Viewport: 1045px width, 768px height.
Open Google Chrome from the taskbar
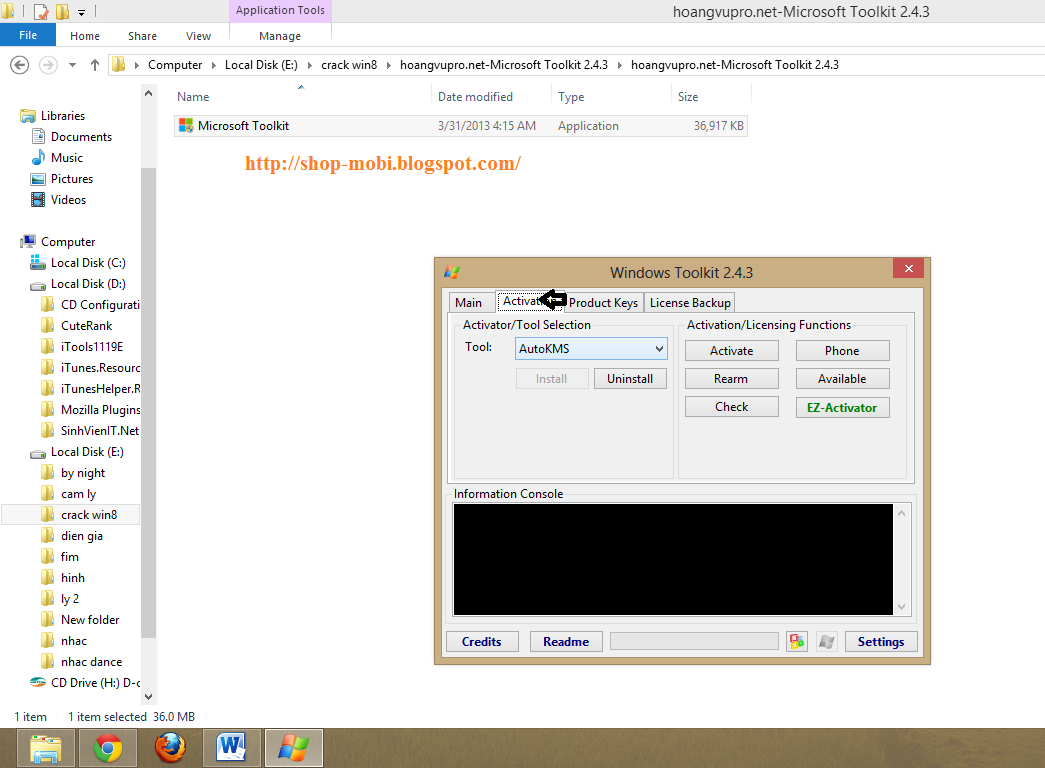pos(108,748)
